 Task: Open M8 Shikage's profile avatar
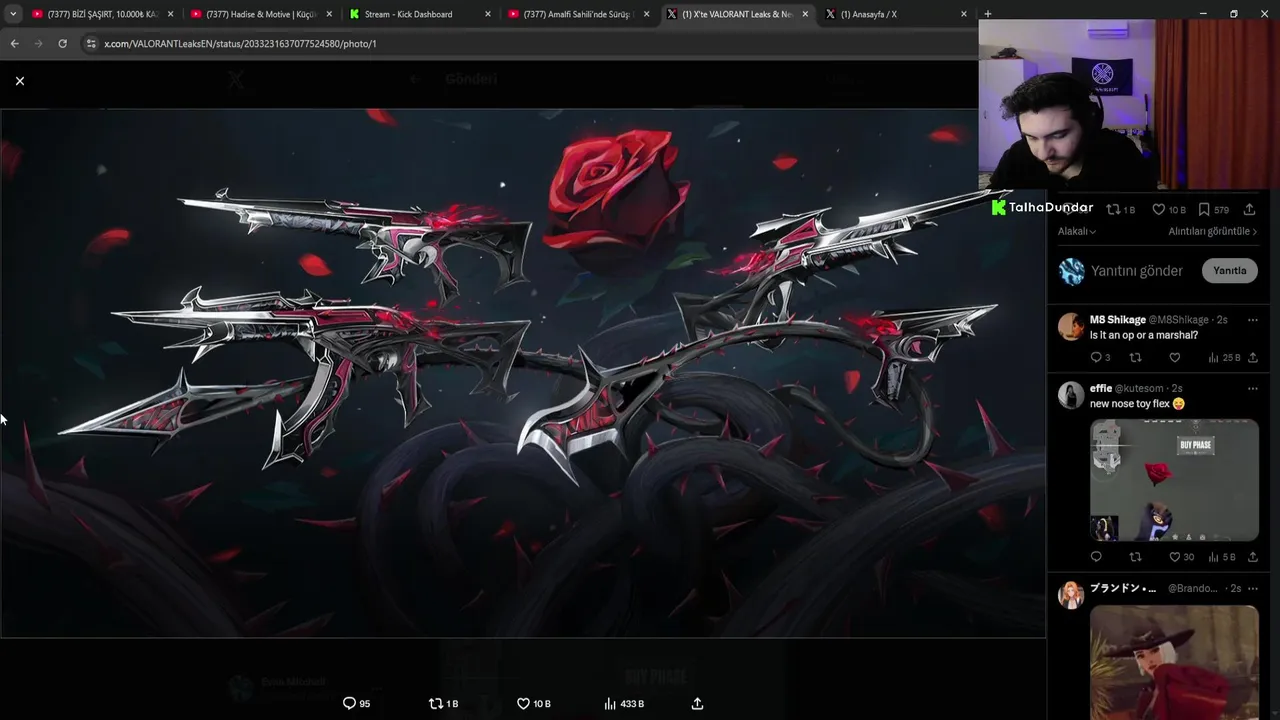(1071, 326)
